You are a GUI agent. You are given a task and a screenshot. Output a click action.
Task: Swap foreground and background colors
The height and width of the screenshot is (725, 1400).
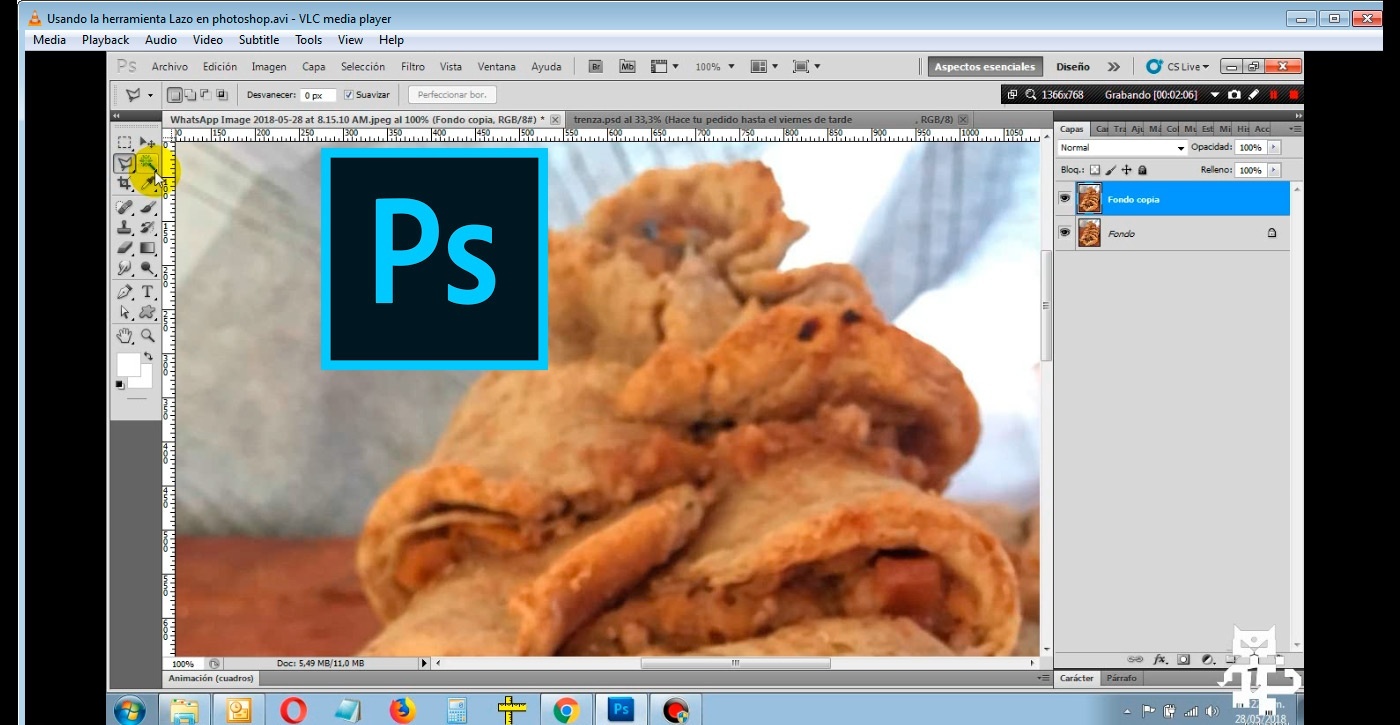coord(147,356)
